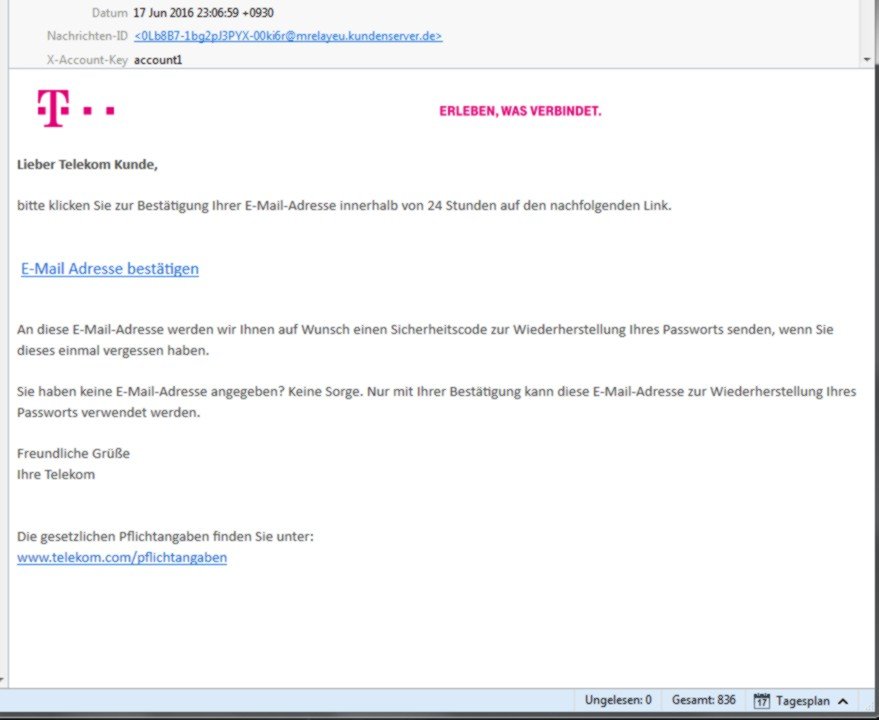Click the Tagesplan calendar icon
This screenshot has width=879, height=720.
pos(761,700)
